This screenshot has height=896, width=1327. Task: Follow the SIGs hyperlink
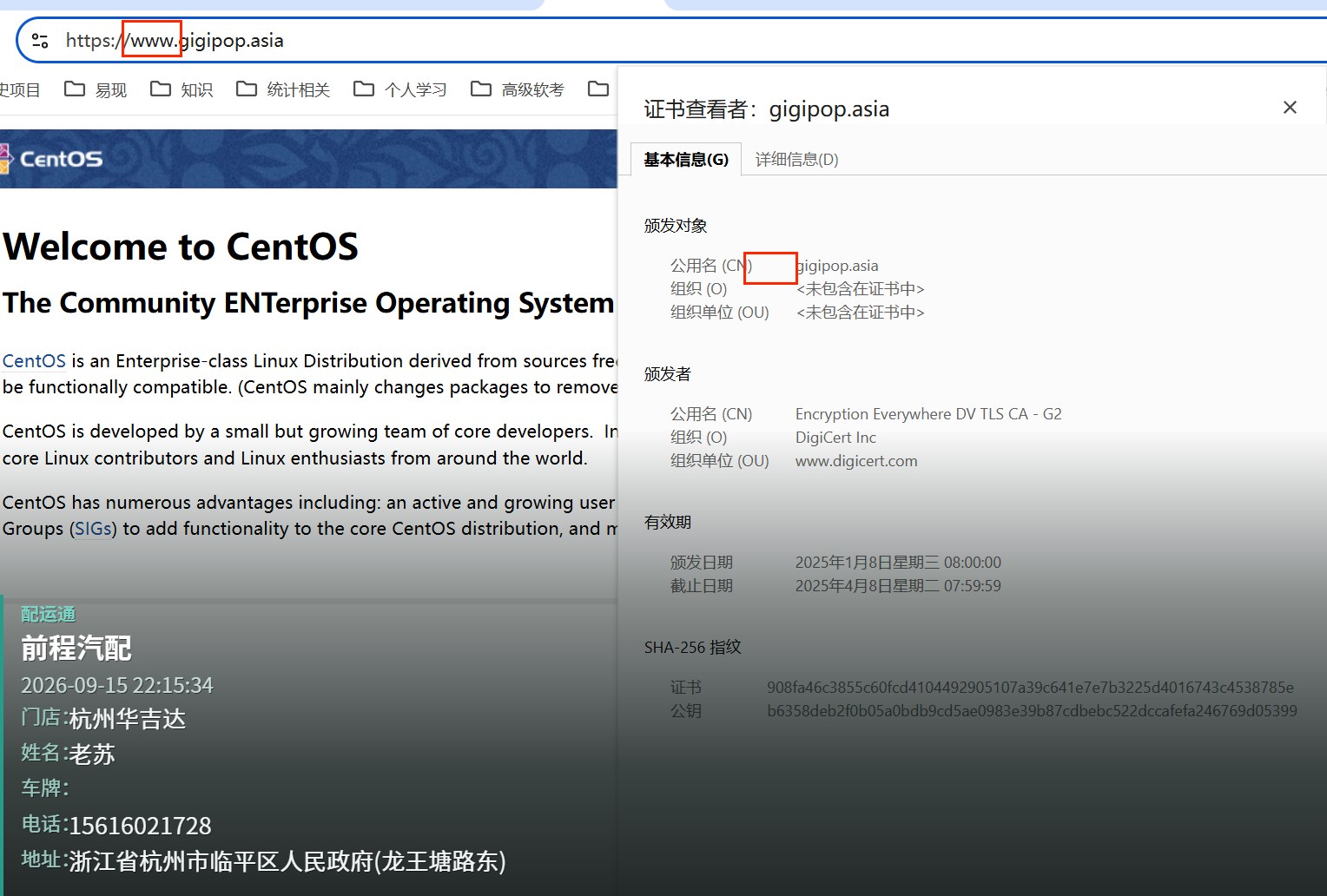(x=93, y=529)
